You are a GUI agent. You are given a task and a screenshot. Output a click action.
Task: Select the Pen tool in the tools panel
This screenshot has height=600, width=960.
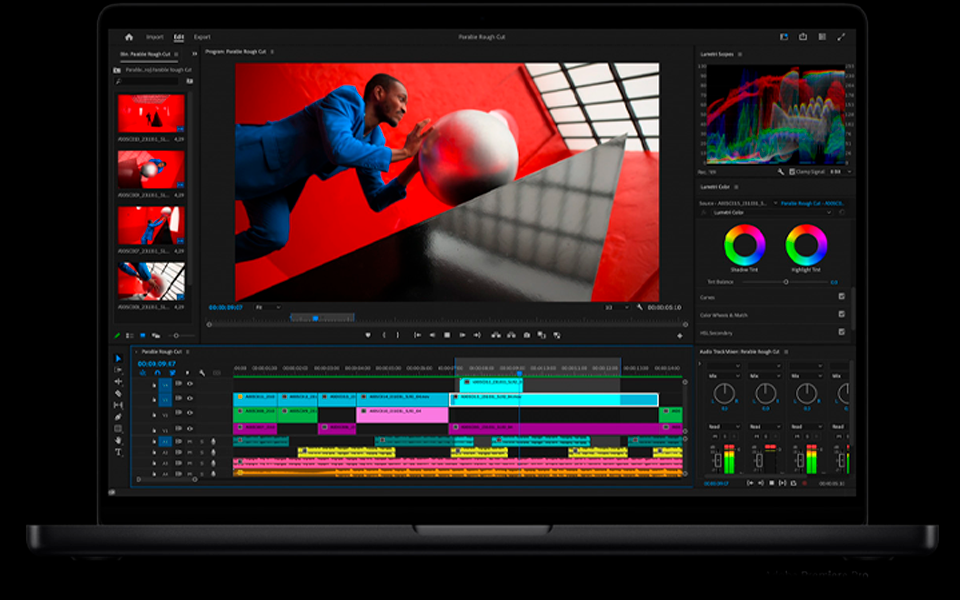click(118, 416)
